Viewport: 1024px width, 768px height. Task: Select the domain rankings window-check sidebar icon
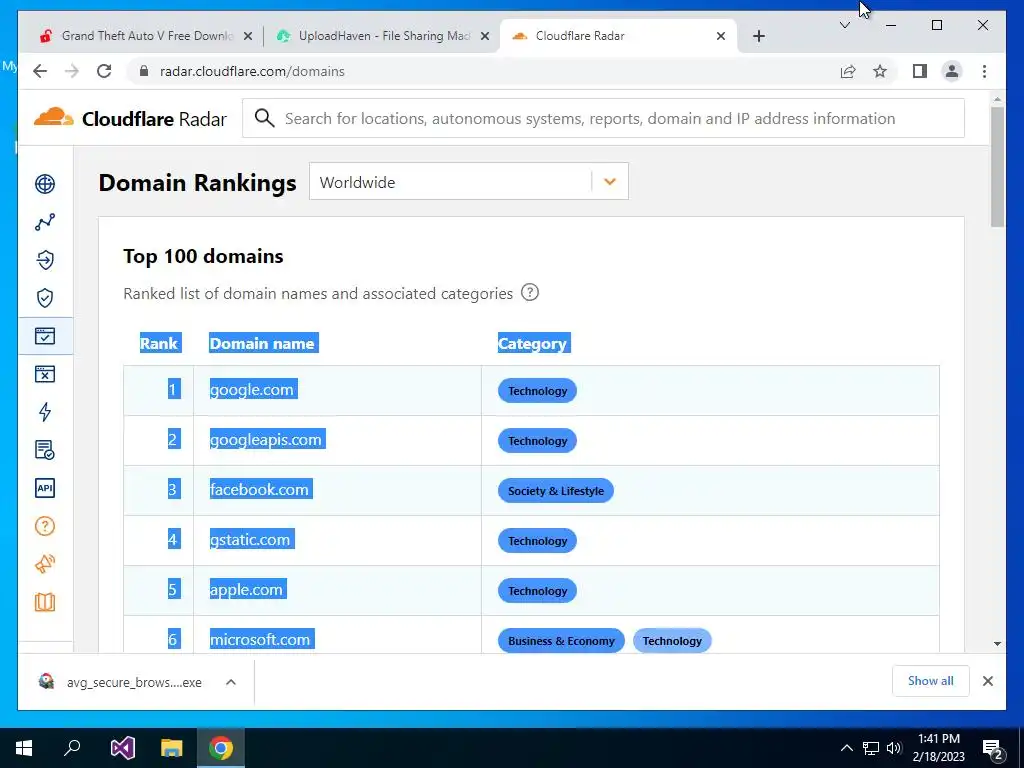45,336
